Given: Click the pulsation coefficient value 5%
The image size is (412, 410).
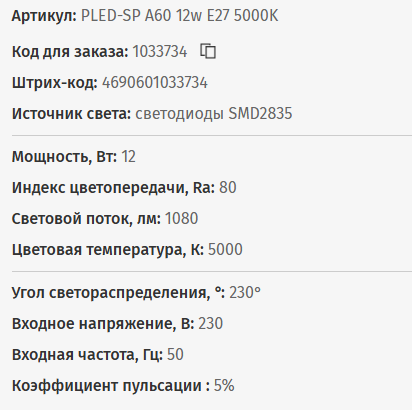Looking at the screenshot, I should click(224, 385).
